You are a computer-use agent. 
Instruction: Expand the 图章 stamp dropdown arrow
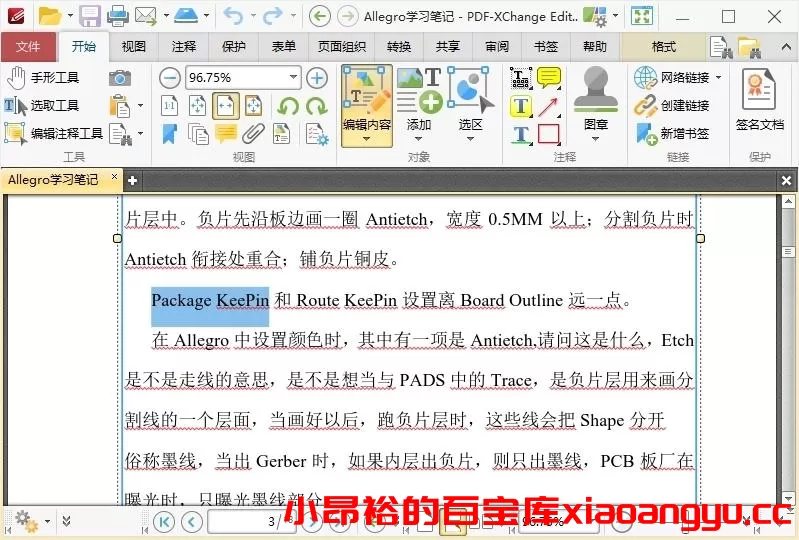[596, 139]
